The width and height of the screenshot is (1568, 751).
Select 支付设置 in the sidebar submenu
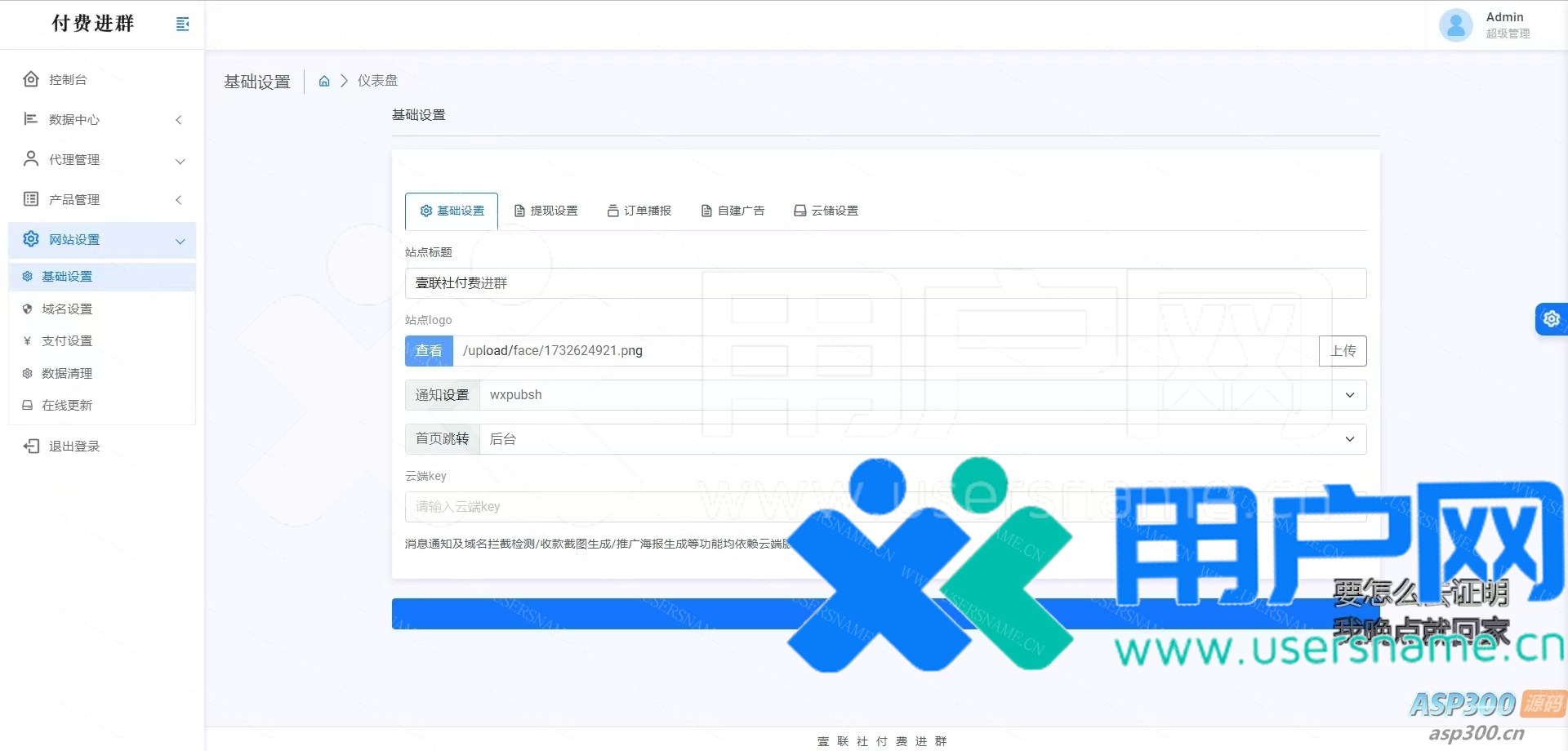coord(67,341)
